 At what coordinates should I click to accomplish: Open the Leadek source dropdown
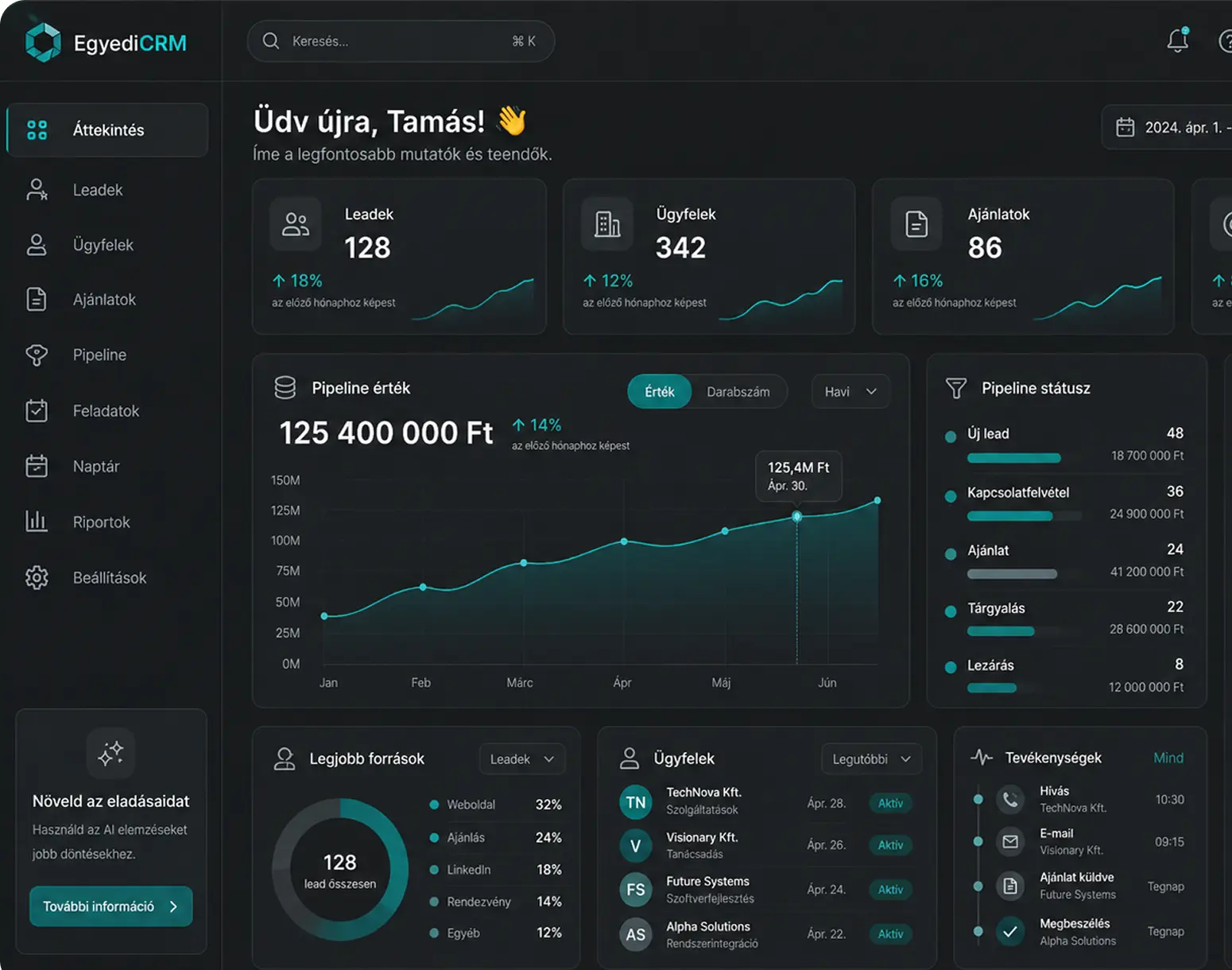pyautogui.click(x=522, y=759)
